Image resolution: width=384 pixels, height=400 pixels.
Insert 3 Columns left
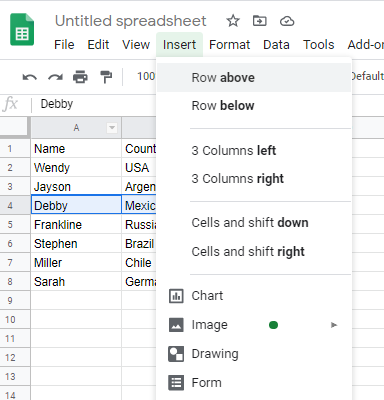(254, 151)
